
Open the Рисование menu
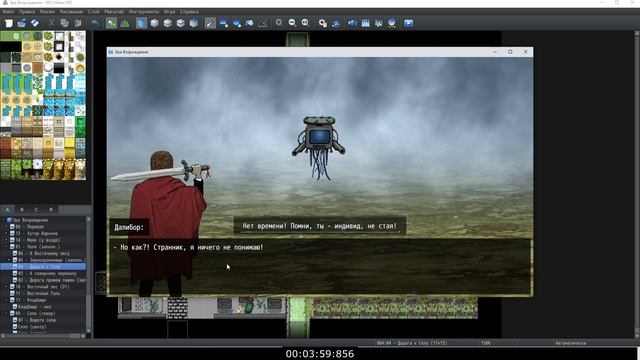pos(71,12)
